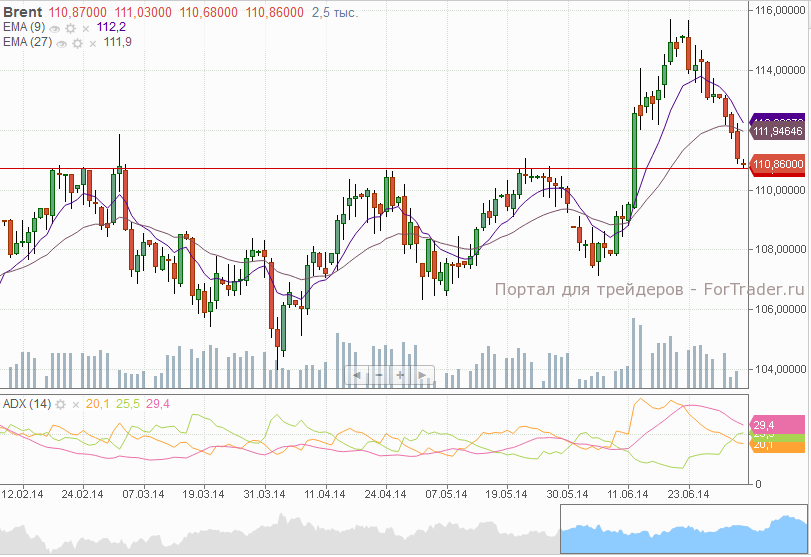This screenshot has width=811, height=557.
Task: Click the orange ADX axis tag 20,1
Action: click(777, 445)
